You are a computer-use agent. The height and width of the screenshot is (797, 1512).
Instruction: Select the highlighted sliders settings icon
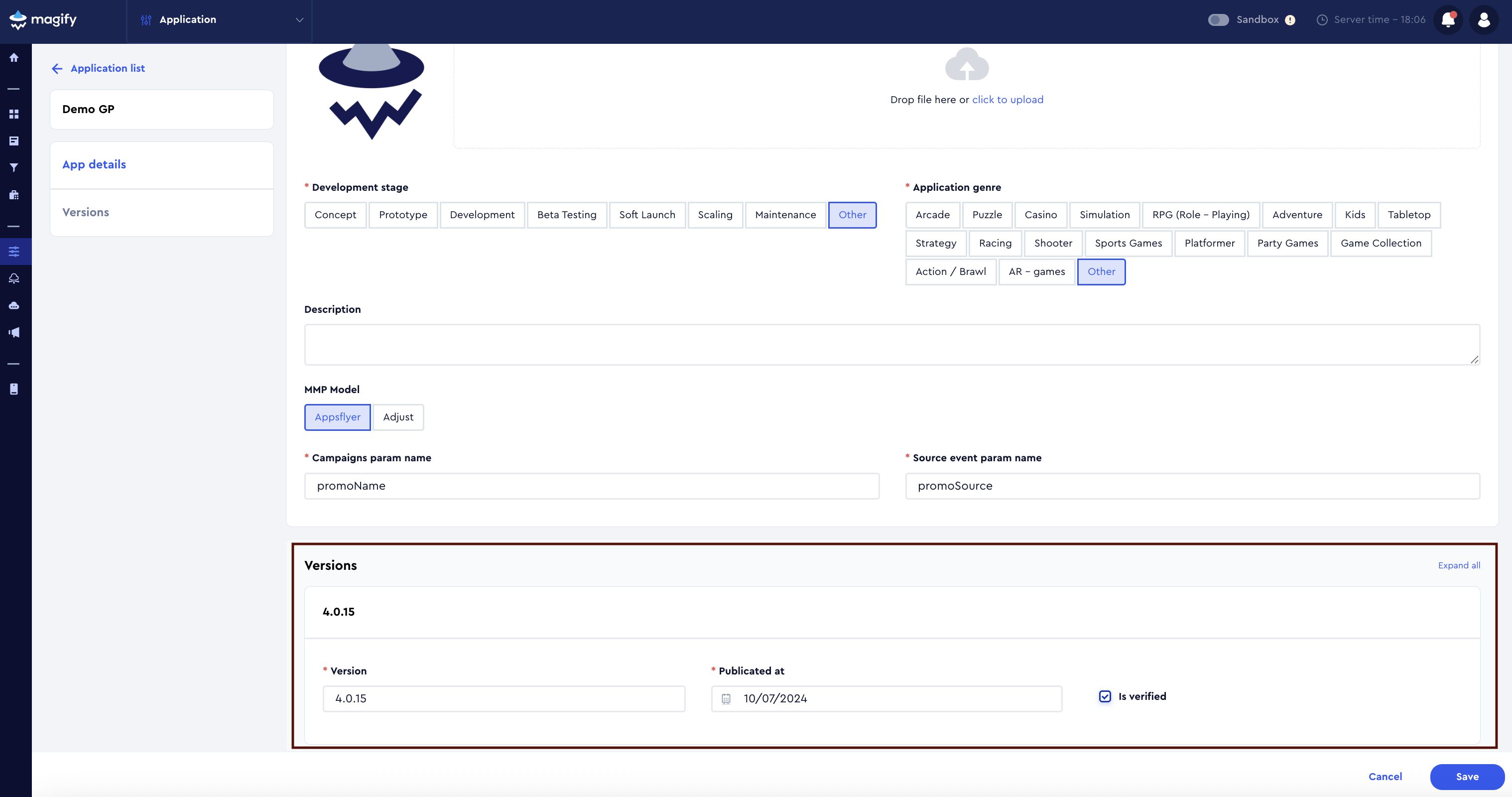tap(14, 251)
